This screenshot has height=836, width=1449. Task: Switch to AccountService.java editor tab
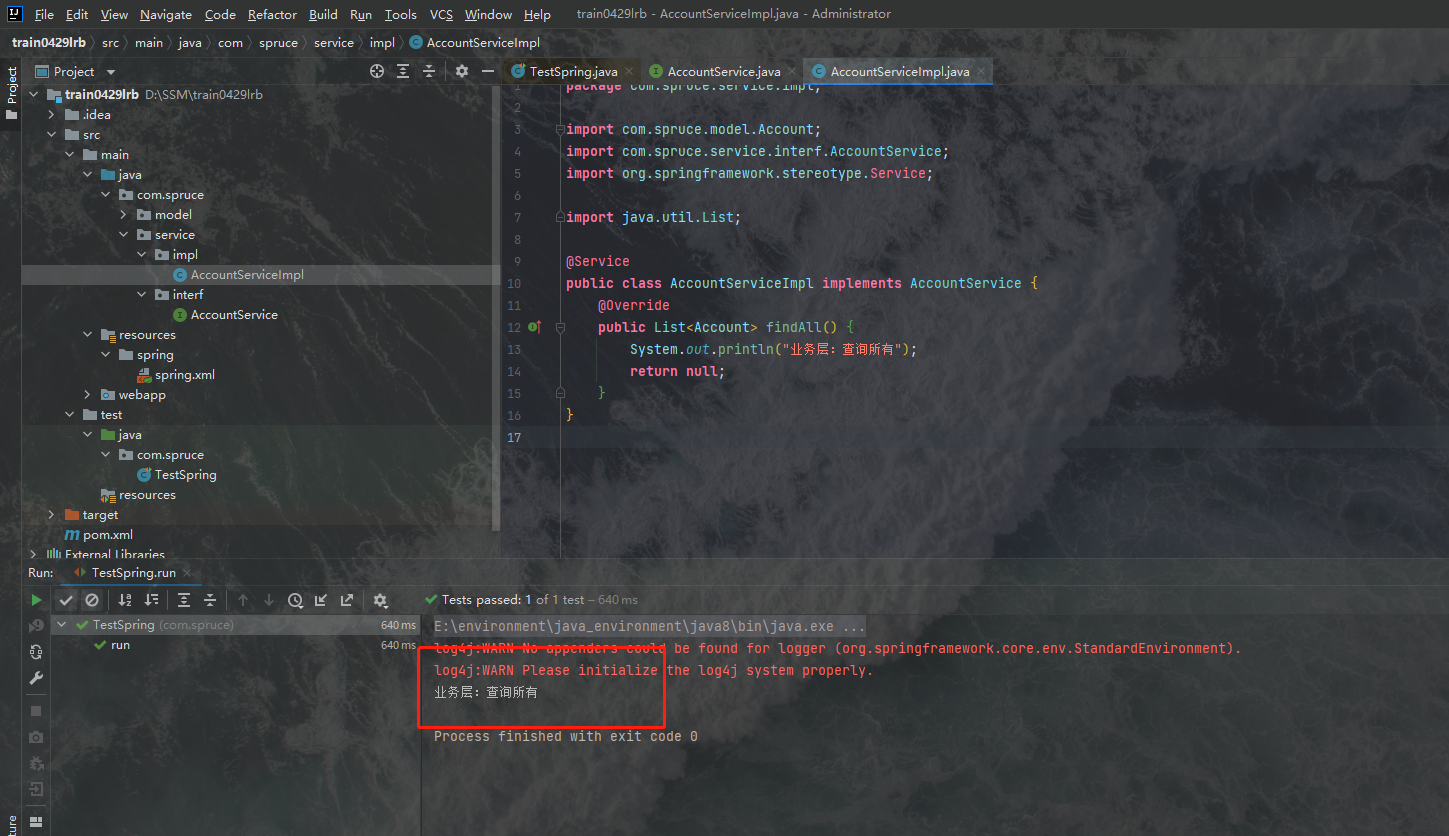[x=723, y=71]
